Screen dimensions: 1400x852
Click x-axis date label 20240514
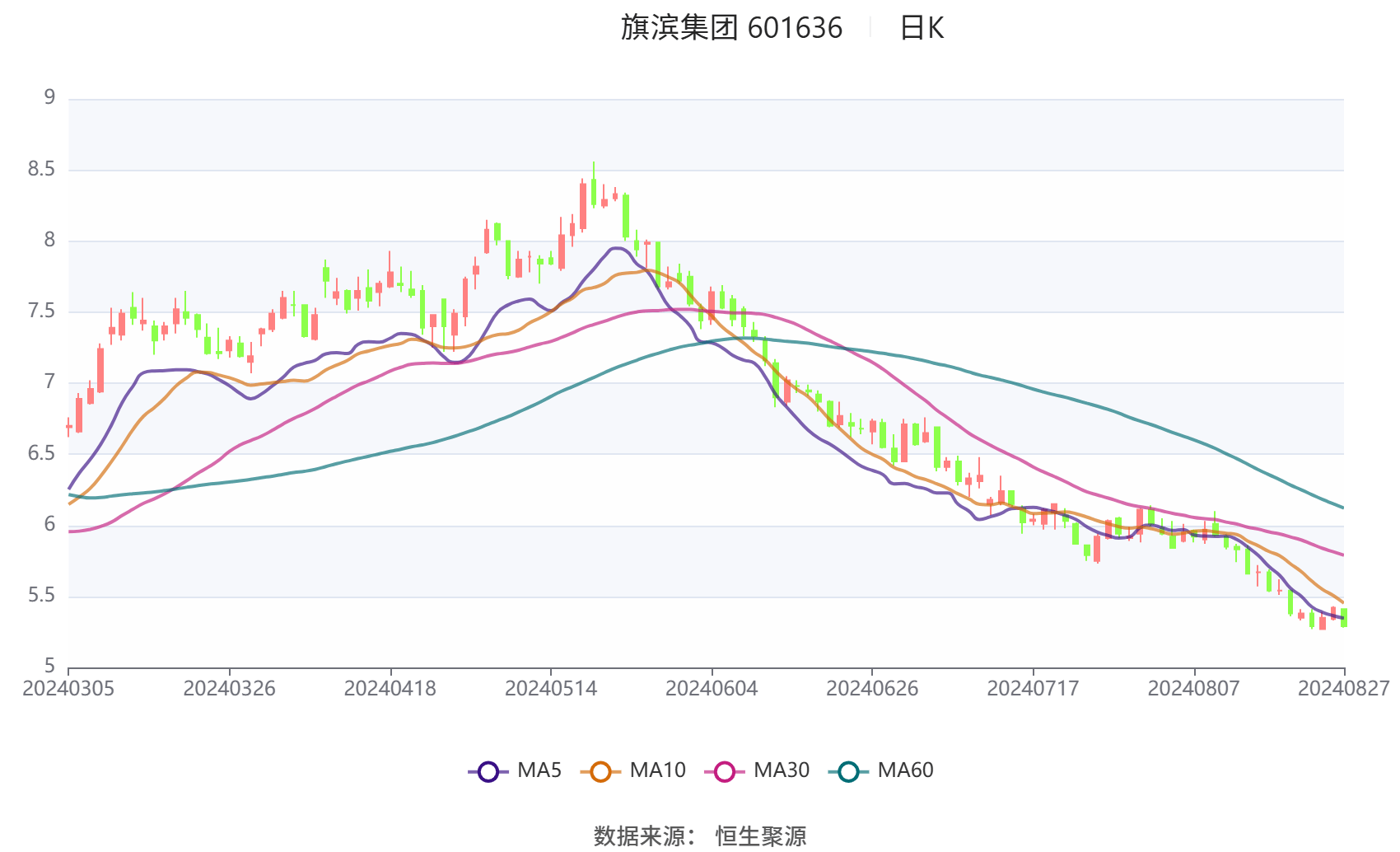[x=551, y=689]
